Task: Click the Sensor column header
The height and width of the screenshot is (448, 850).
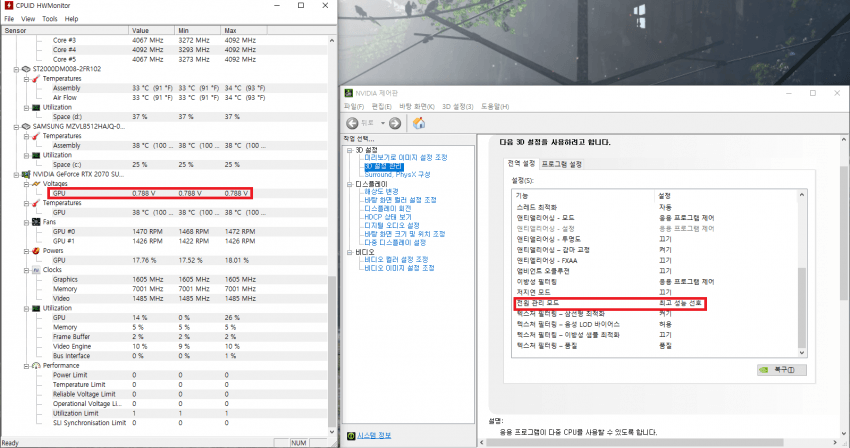Action: click(x=65, y=30)
